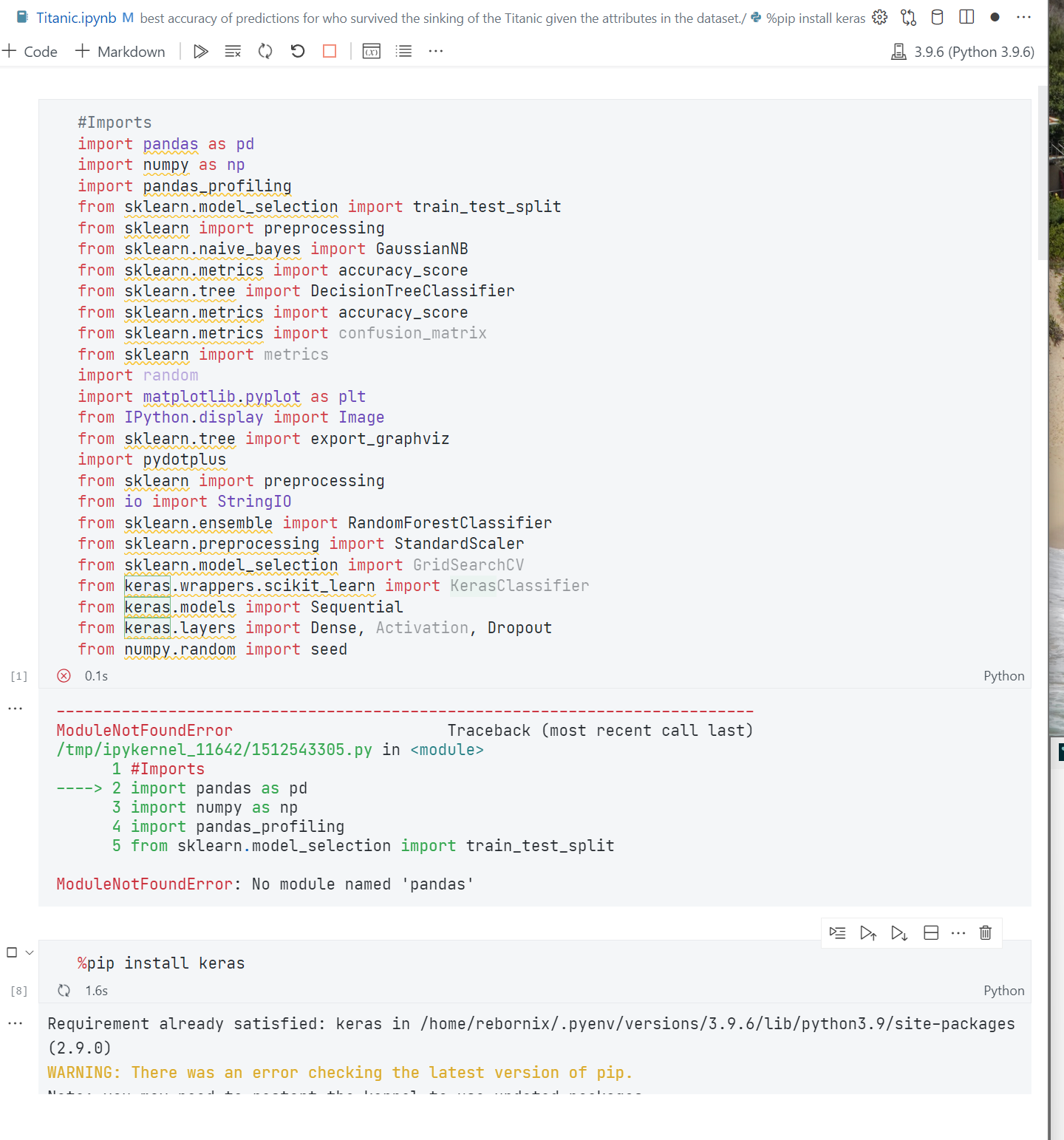Interrupt kernel with red stop square
Image resolution: width=1064 pixels, height=1140 pixels.
(330, 51)
